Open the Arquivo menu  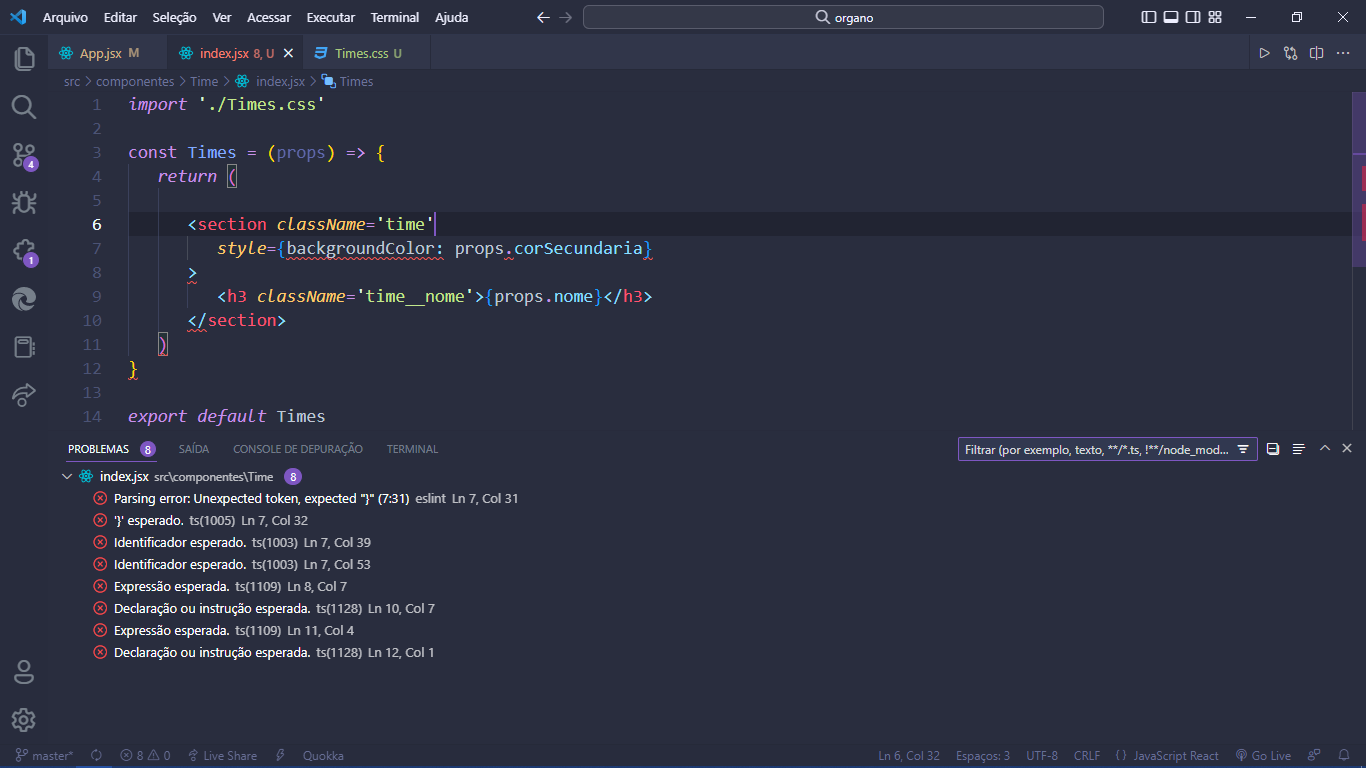pyautogui.click(x=65, y=17)
